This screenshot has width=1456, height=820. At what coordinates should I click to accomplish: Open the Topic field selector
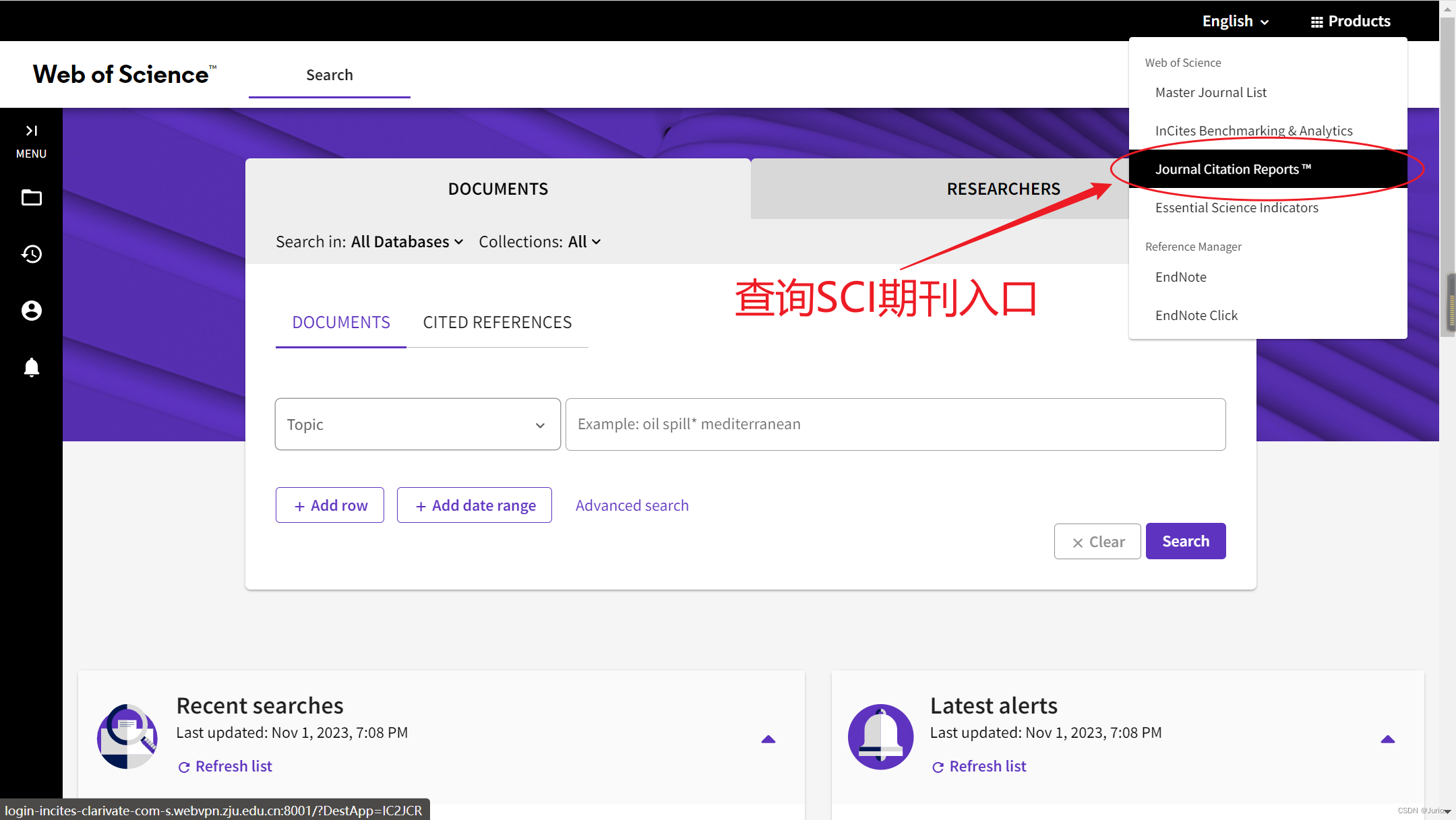pos(417,424)
